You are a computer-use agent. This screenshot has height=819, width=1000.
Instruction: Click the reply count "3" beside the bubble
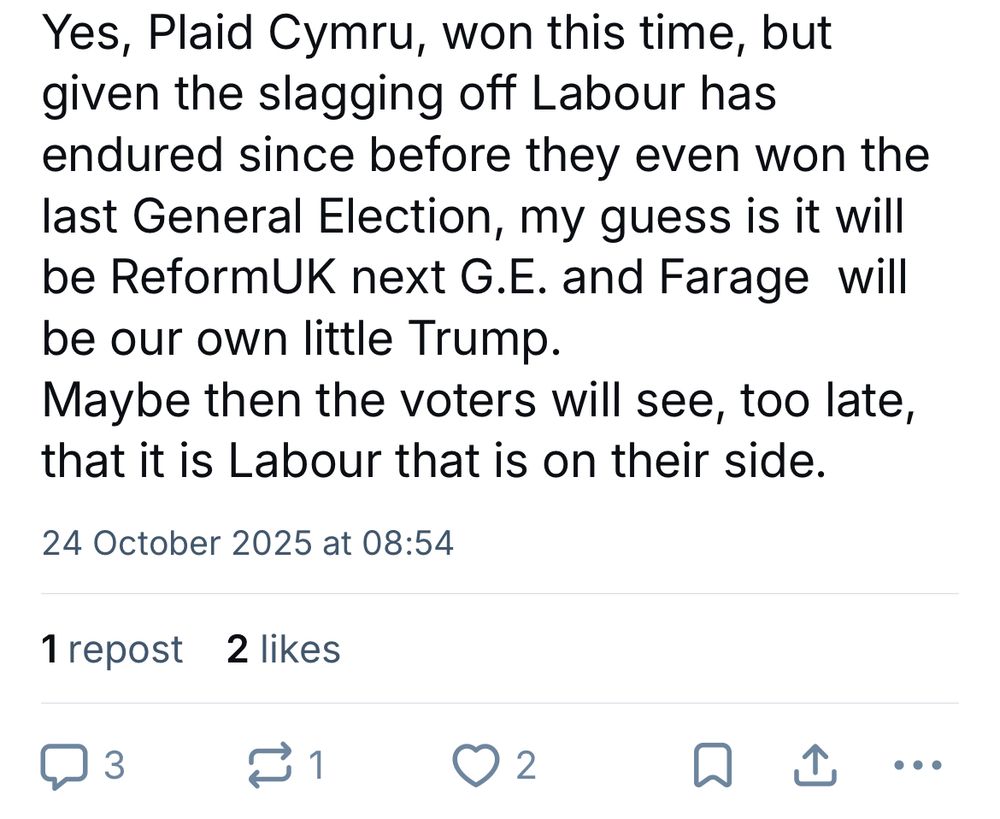coord(114,766)
